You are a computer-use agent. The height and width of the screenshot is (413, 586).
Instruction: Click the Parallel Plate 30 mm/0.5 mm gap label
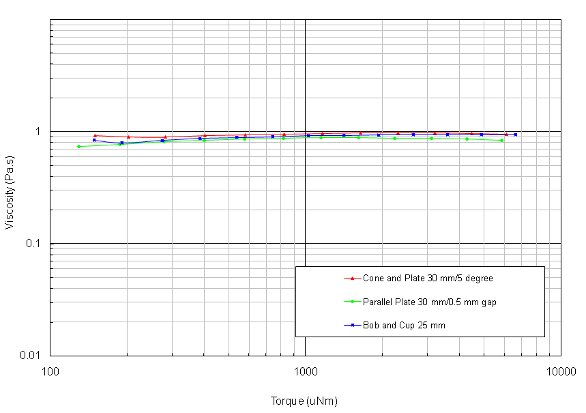pyautogui.click(x=429, y=302)
